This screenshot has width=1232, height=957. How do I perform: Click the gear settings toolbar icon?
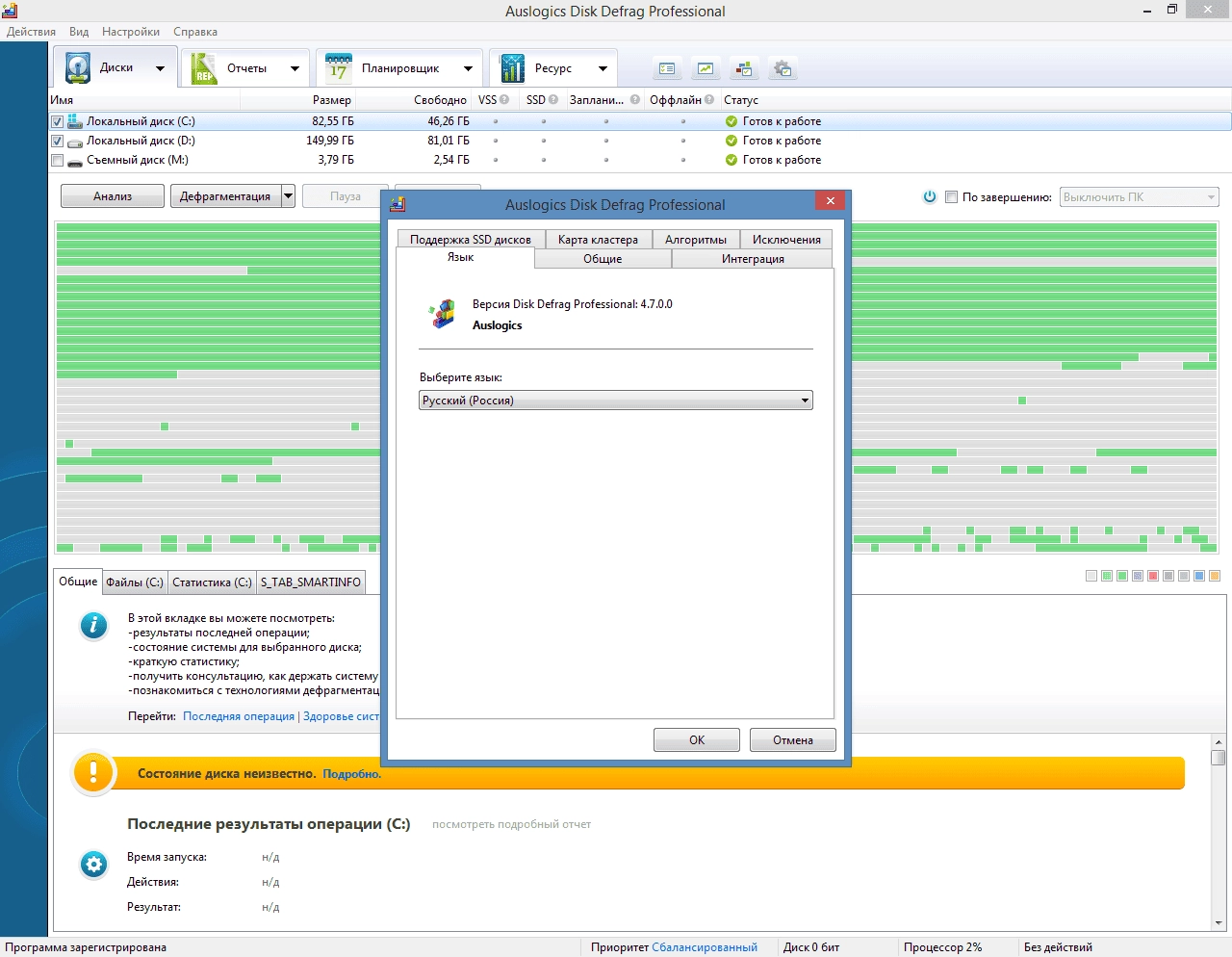click(783, 68)
